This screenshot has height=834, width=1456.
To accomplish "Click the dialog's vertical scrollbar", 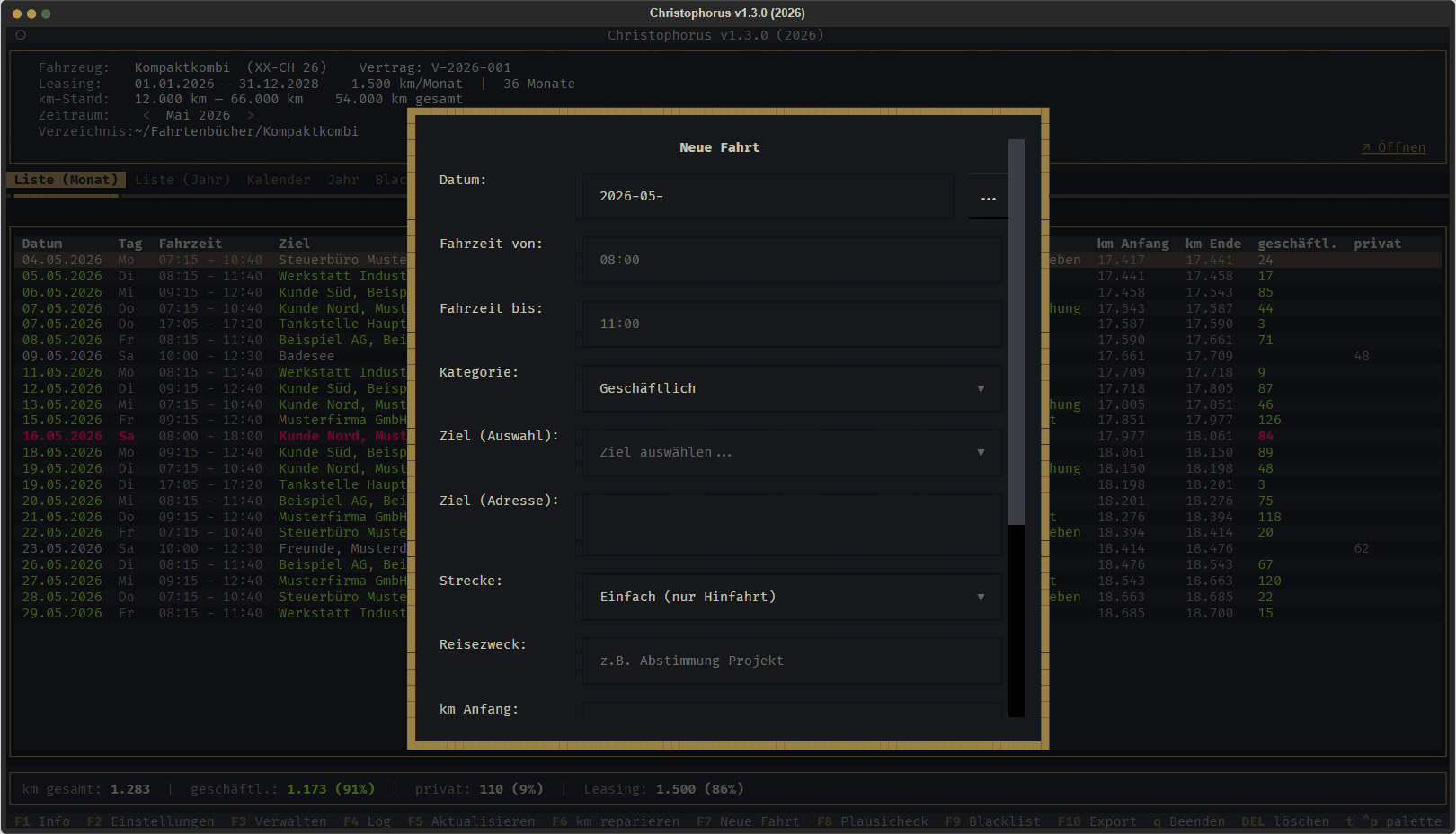I will coord(1017,428).
